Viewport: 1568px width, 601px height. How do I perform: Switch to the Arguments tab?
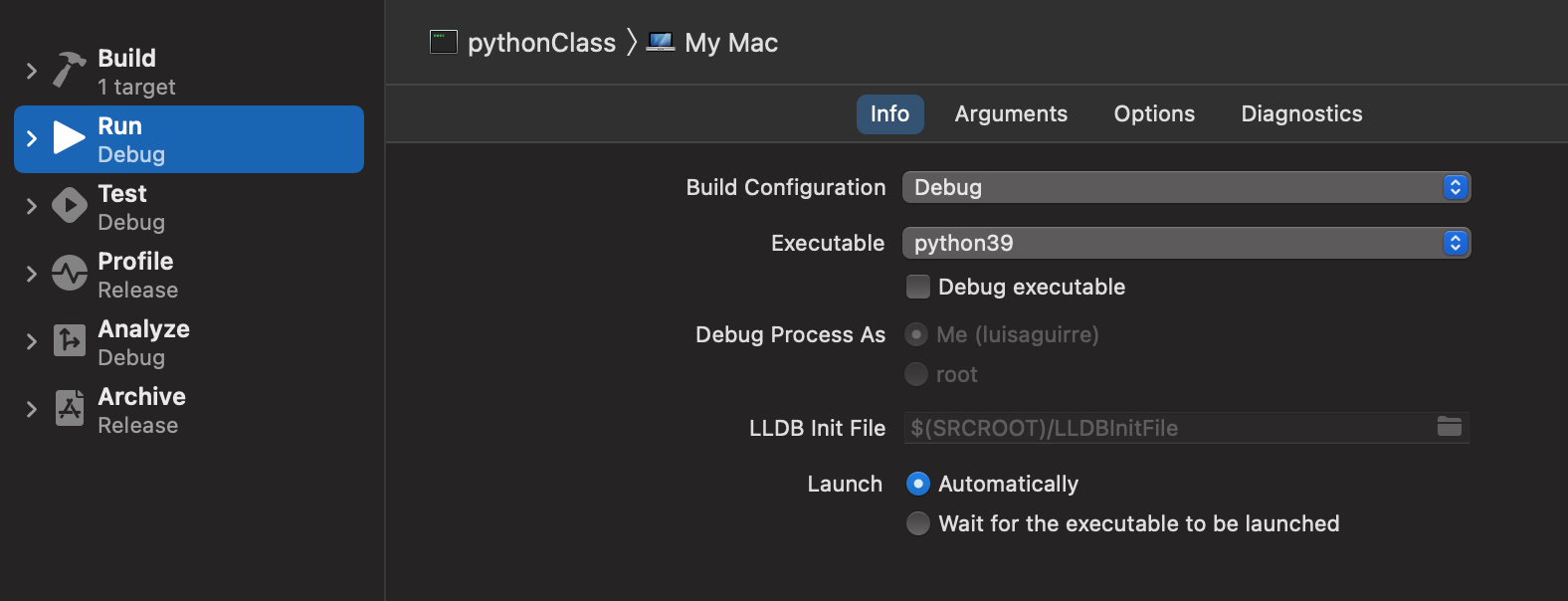pos(1011,113)
